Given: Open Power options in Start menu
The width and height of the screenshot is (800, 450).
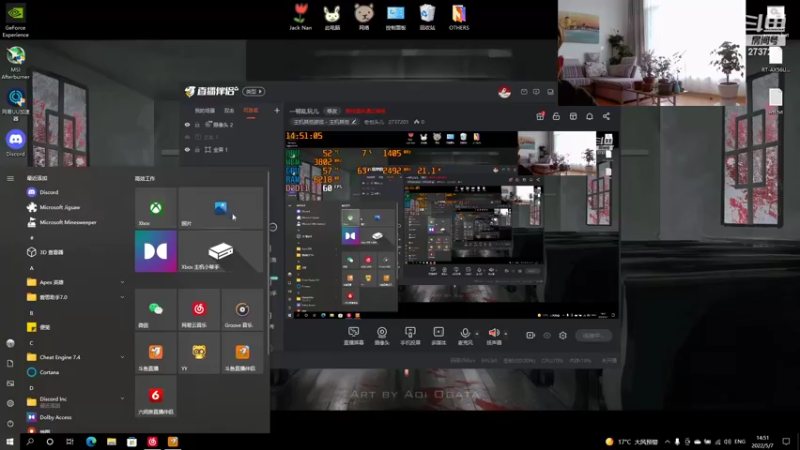Looking at the screenshot, I should [x=10, y=423].
